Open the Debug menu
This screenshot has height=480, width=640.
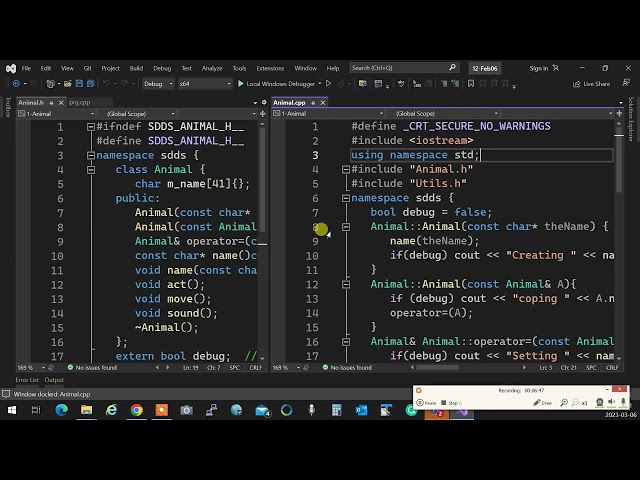coord(162,68)
